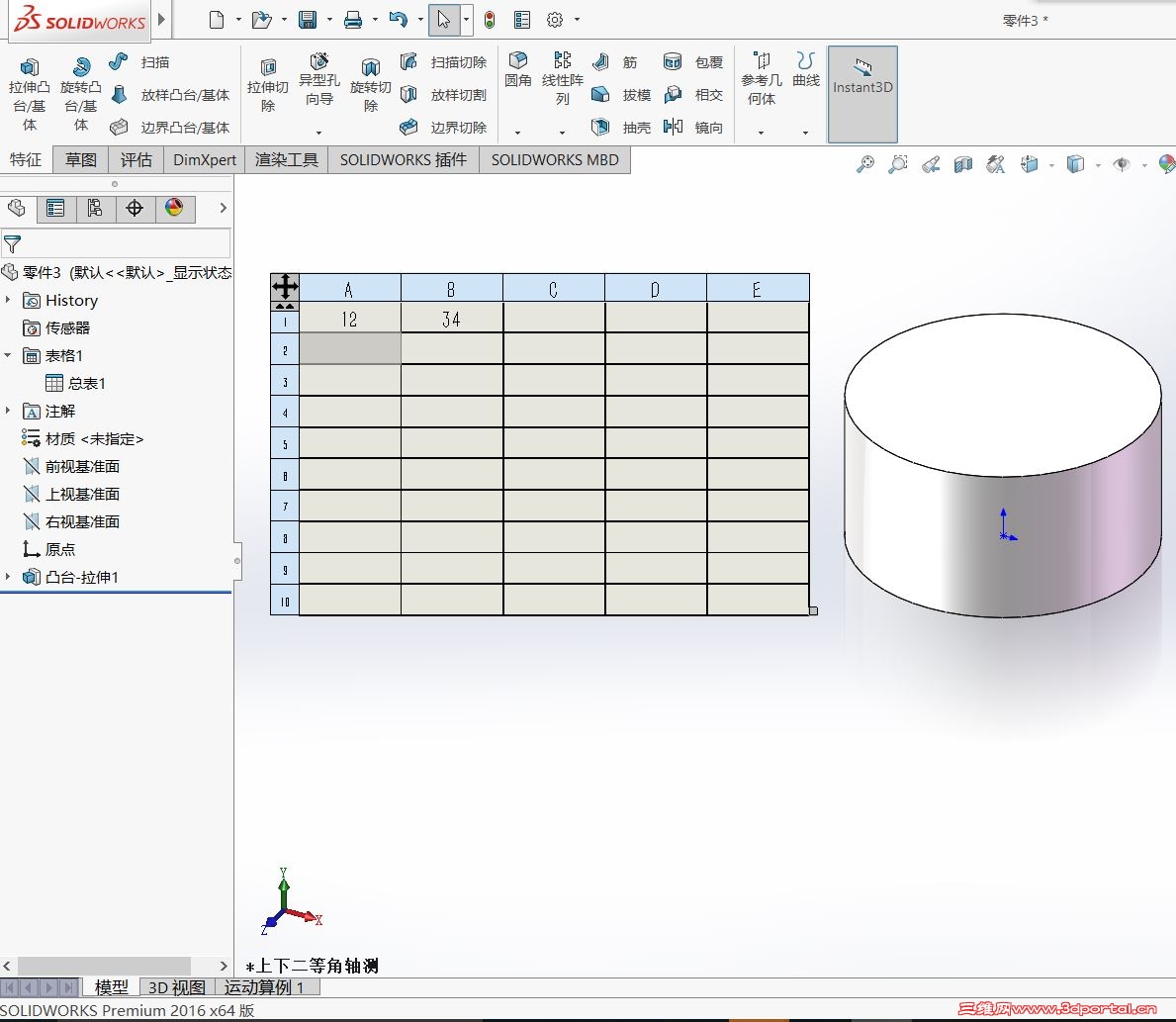Image resolution: width=1176 pixels, height=1022 pixels.
Task: Expand the History folder
Action: pos(8,300)
